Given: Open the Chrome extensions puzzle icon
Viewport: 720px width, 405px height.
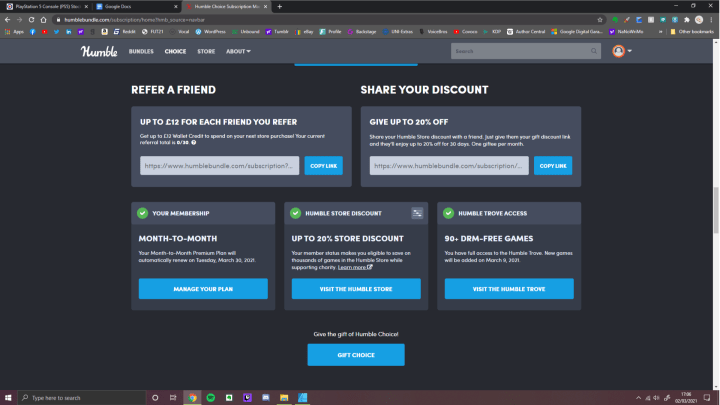Looking at the screenshot, I should [x=687, y=20].
